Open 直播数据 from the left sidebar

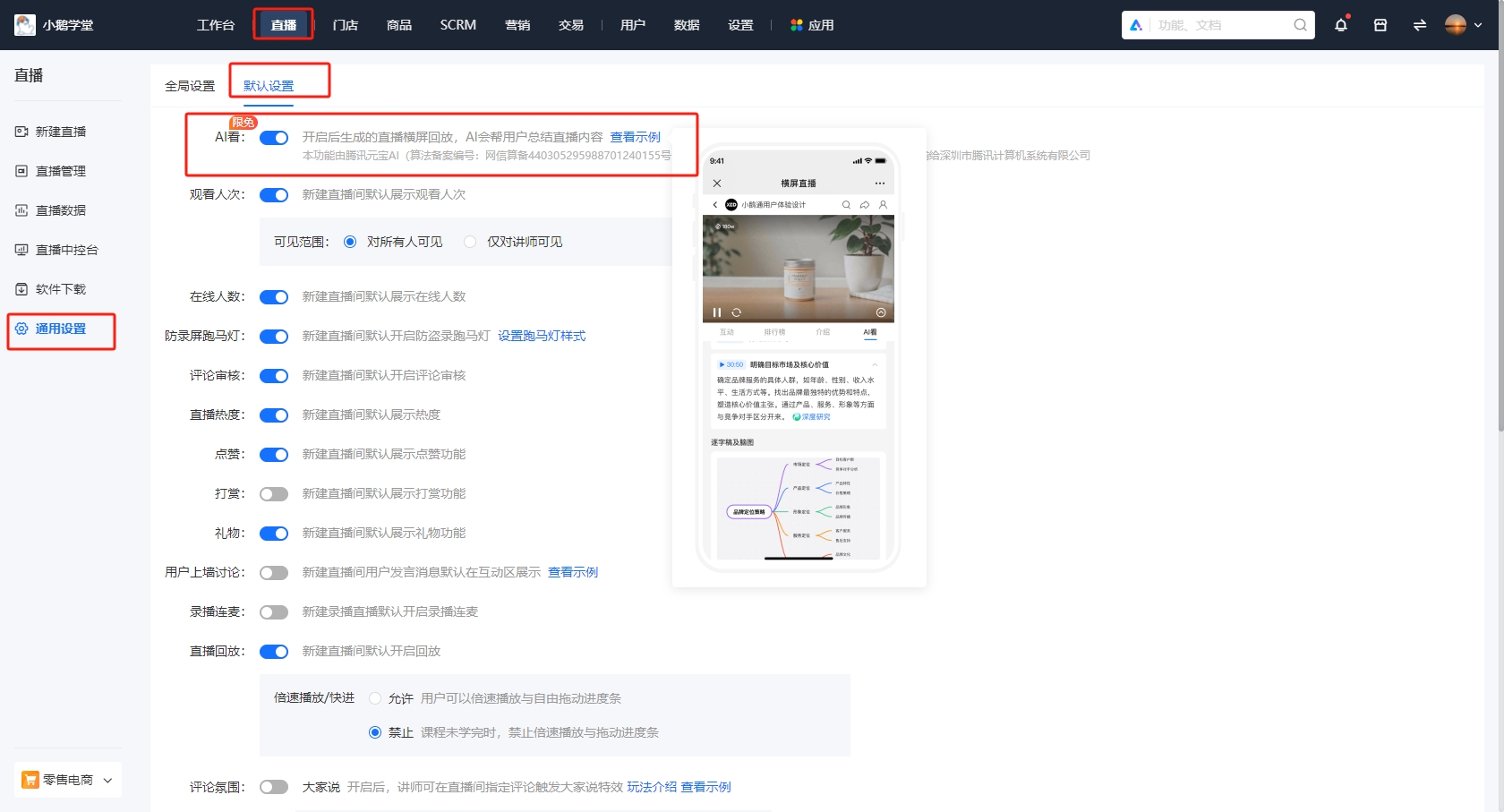coord(21,209)
